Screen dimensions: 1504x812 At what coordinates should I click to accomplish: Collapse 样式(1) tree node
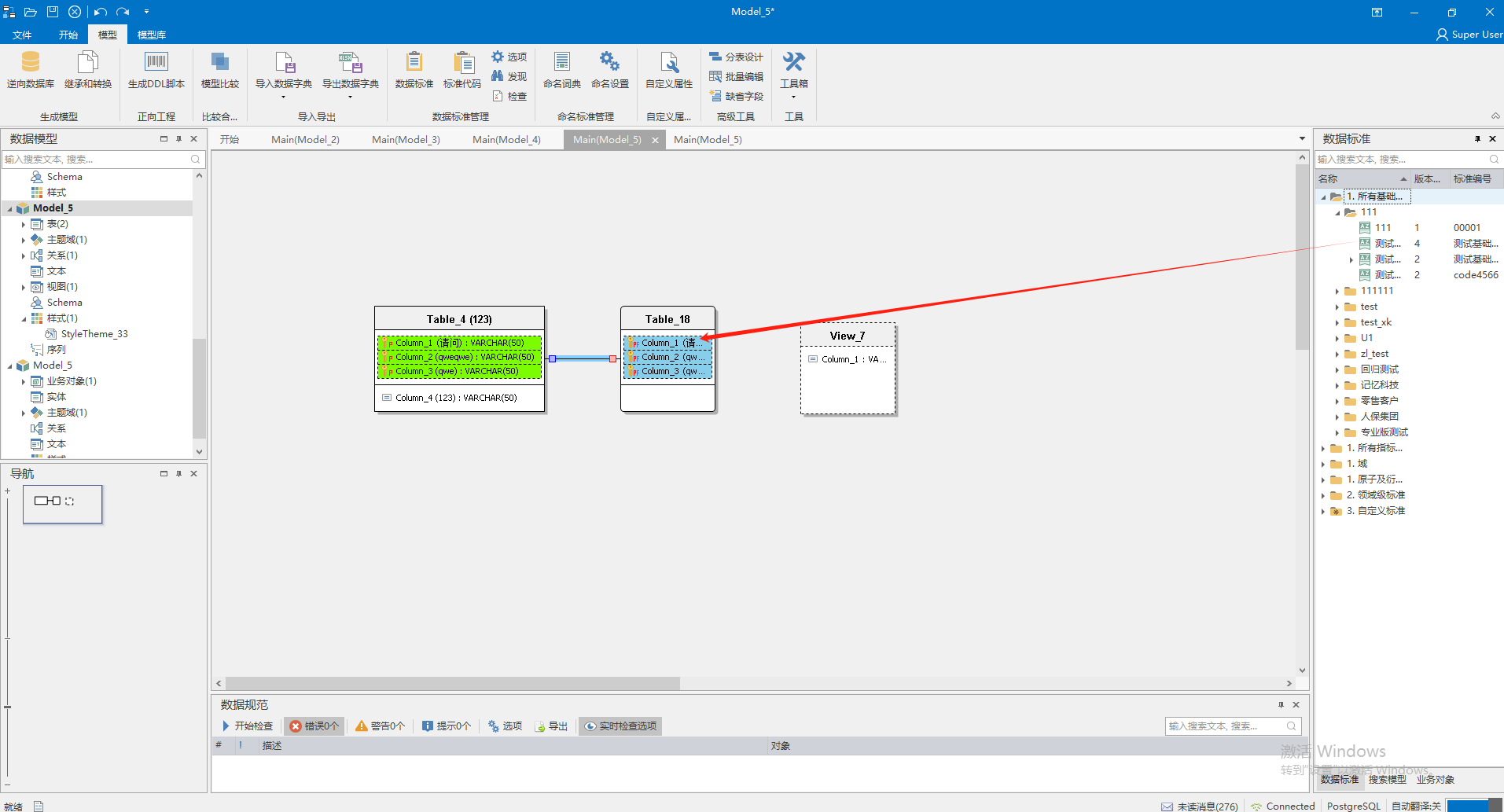coord(23,318)
